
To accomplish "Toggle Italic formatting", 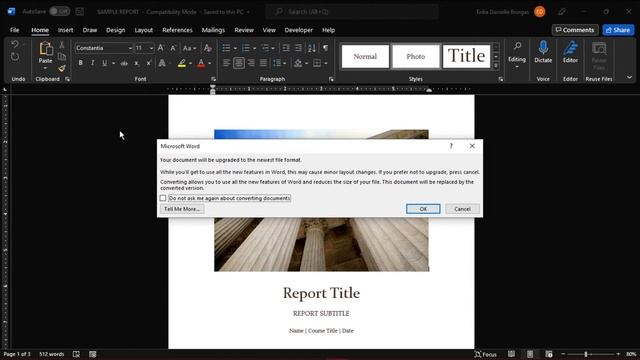I will click(x=93, y=63).
